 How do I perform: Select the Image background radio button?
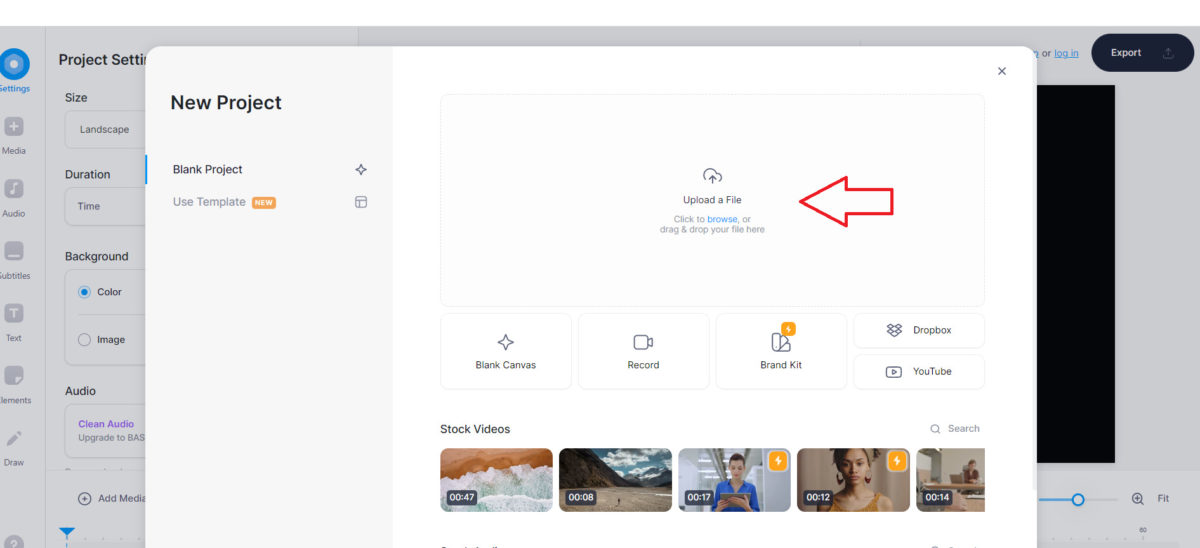click(84, 340)
